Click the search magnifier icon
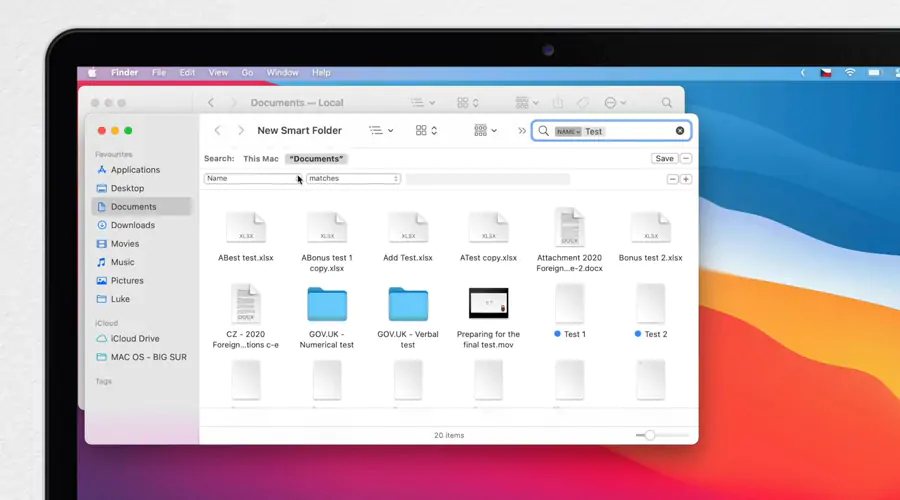This screenshot has width=900, height=500. pyautogui.click(x=544, y=131)
